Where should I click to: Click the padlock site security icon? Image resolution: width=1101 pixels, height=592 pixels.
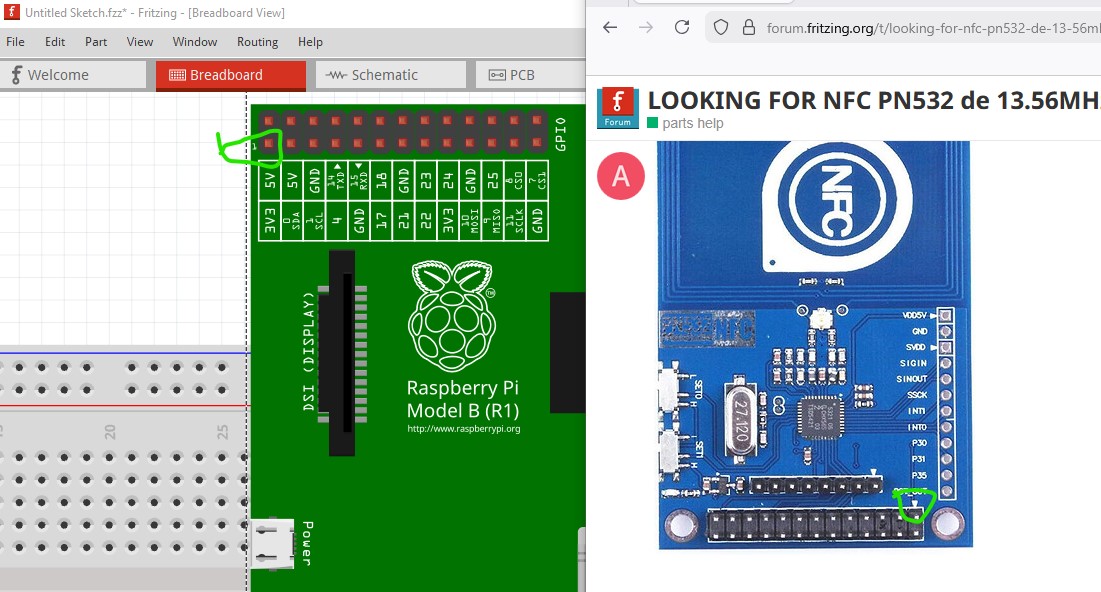tap(748, 28)
